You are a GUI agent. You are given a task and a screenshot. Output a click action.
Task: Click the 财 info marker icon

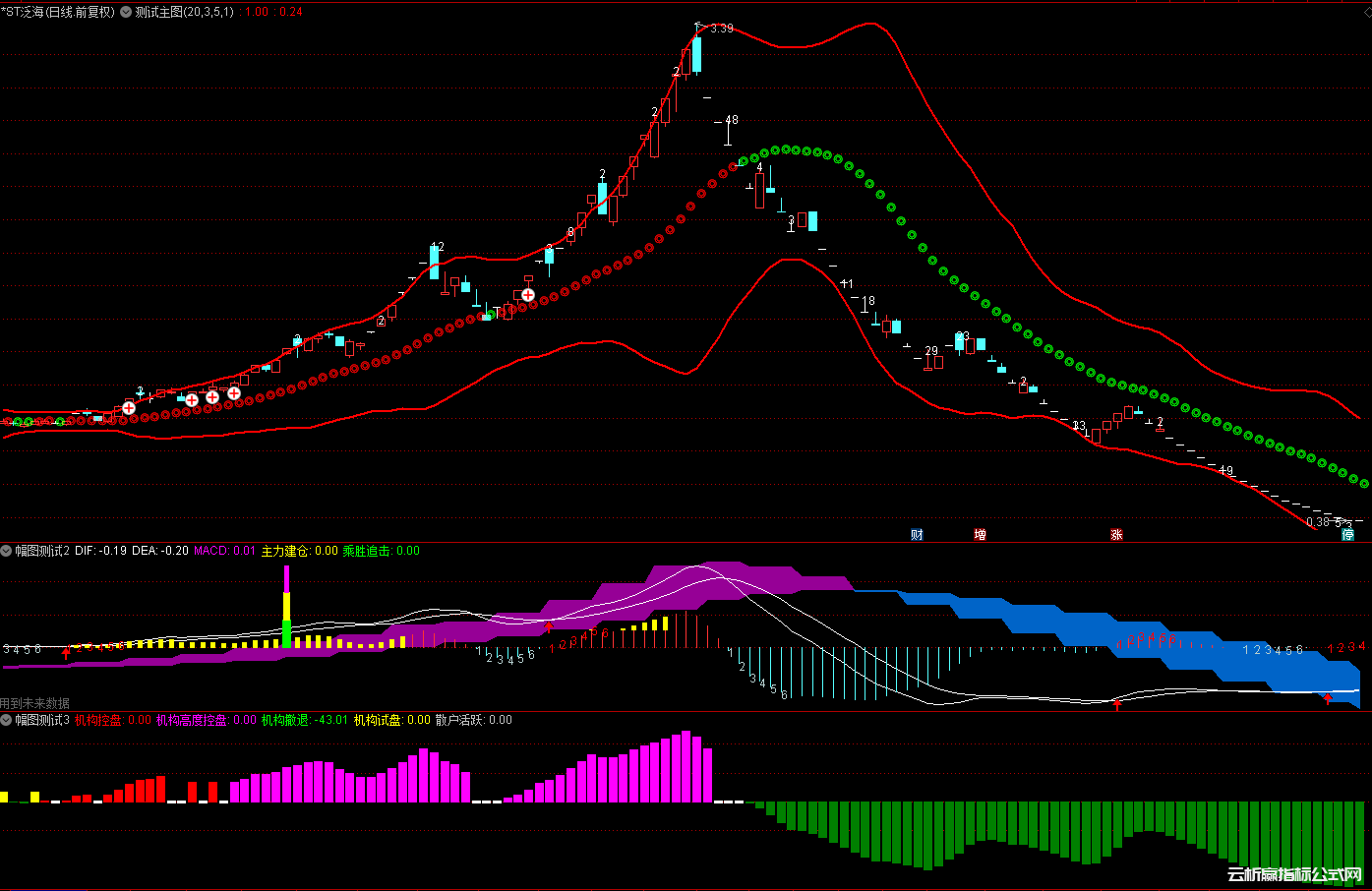[917, 534]
